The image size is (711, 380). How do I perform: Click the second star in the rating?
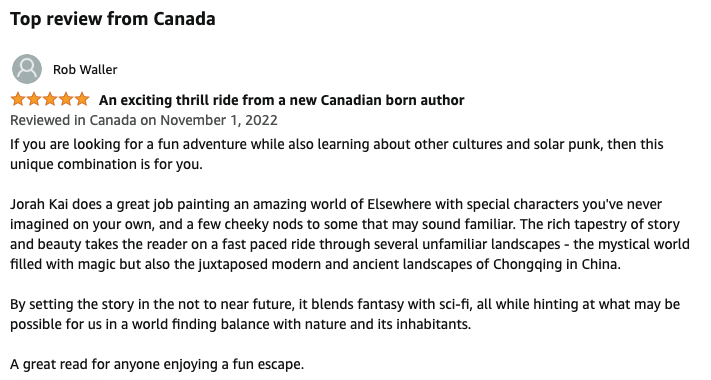34,99
